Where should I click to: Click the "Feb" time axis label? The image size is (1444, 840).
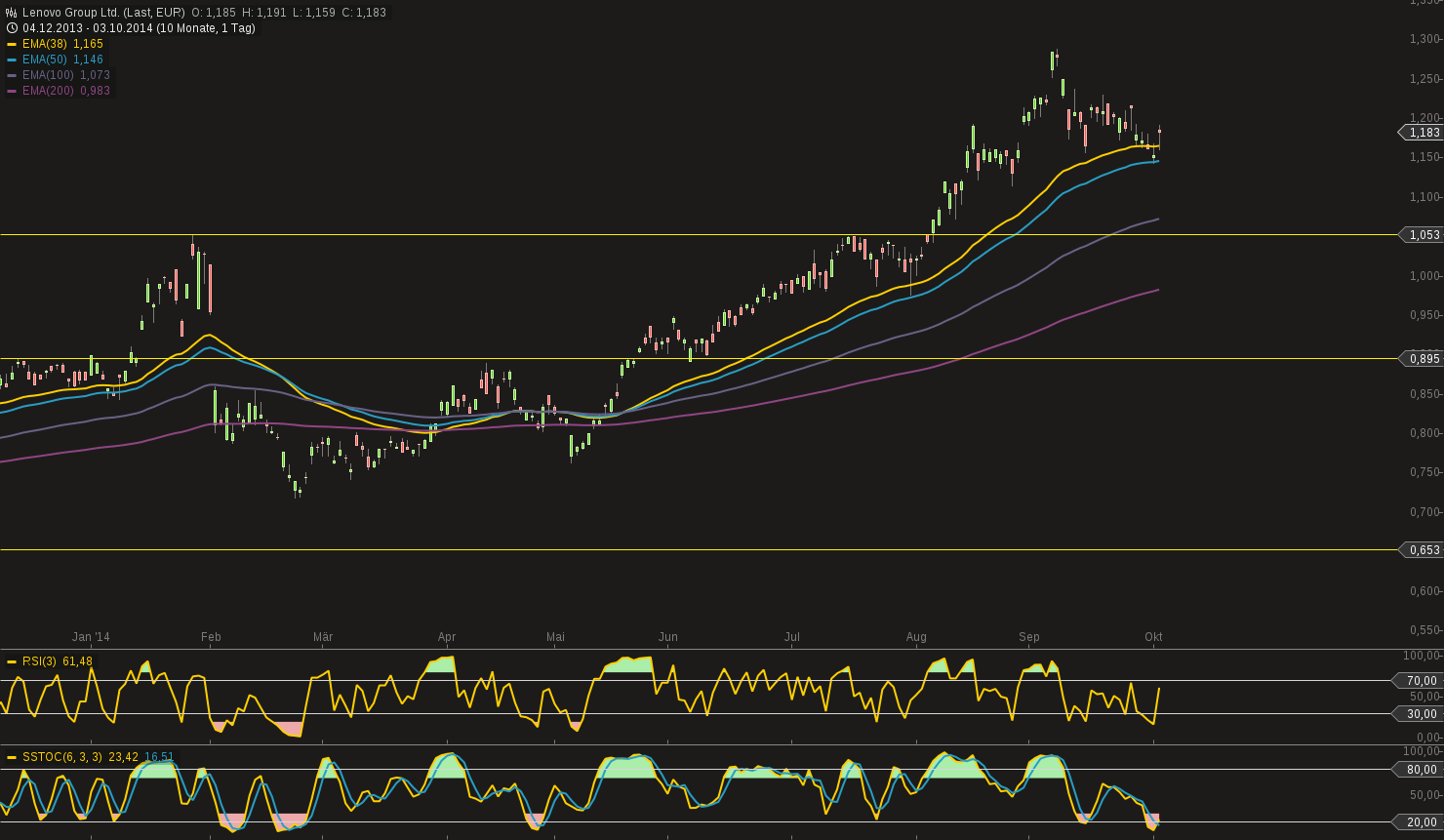click(211, 637)
